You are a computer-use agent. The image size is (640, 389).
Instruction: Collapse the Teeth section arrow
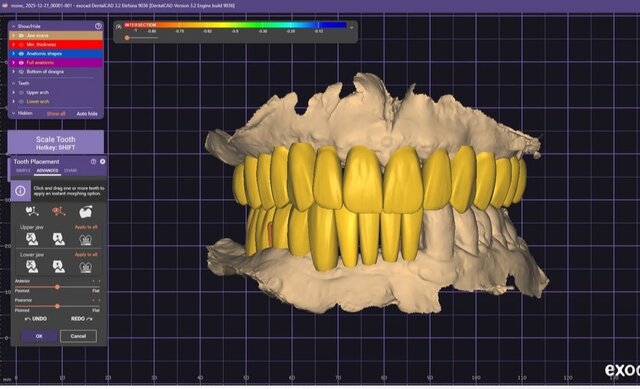(13, 83)
